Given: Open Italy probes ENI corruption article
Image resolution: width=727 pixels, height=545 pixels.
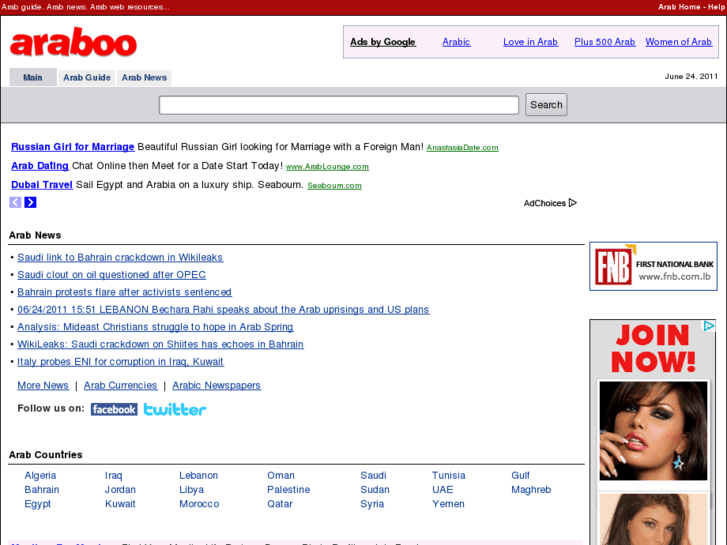Looking at the screenshot, I should coord(121,362).
